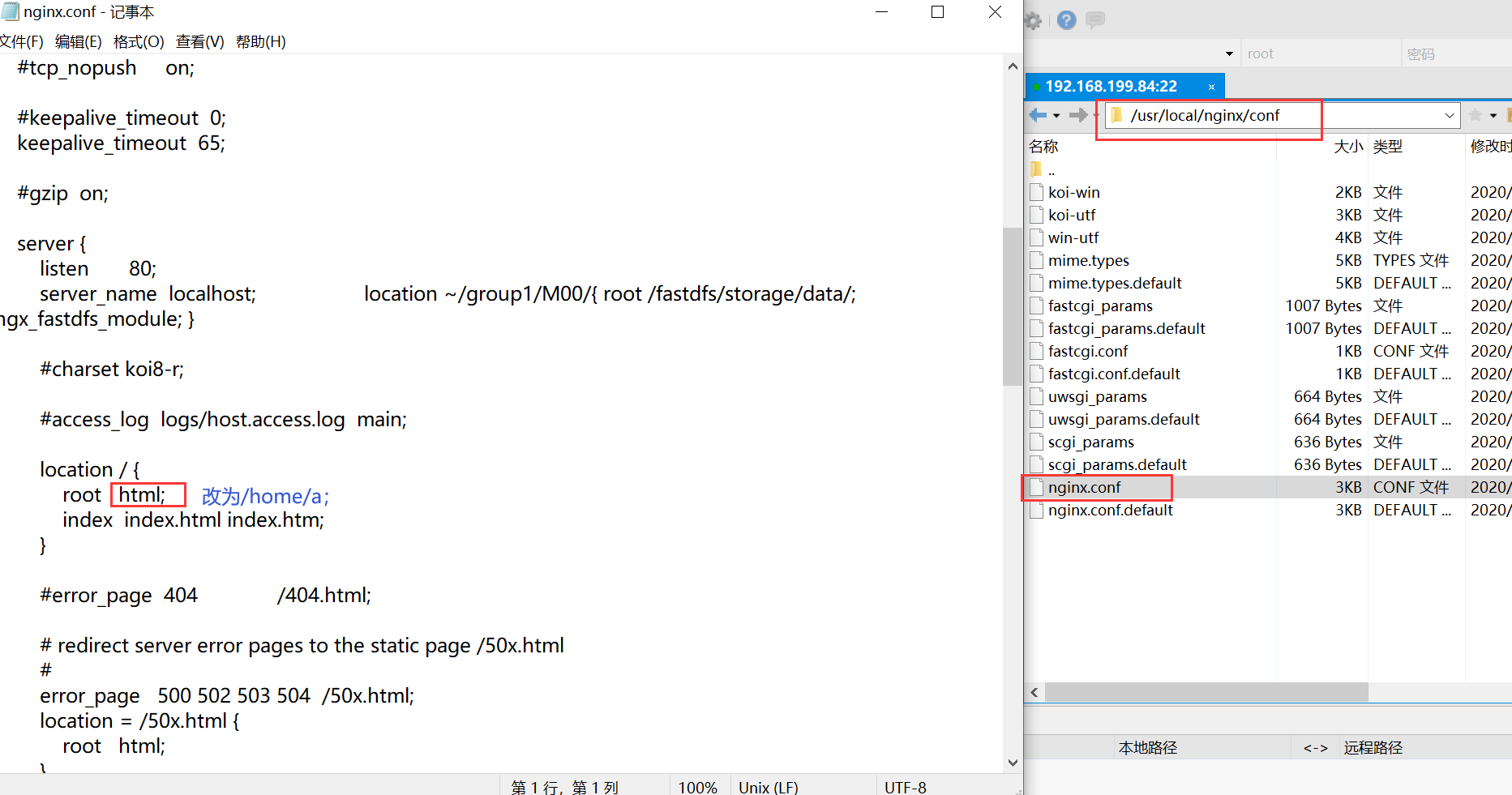Viewport: 1512px width, 795px height.
Task: Click the mime.types file icon
Action: click(1036, 260)
